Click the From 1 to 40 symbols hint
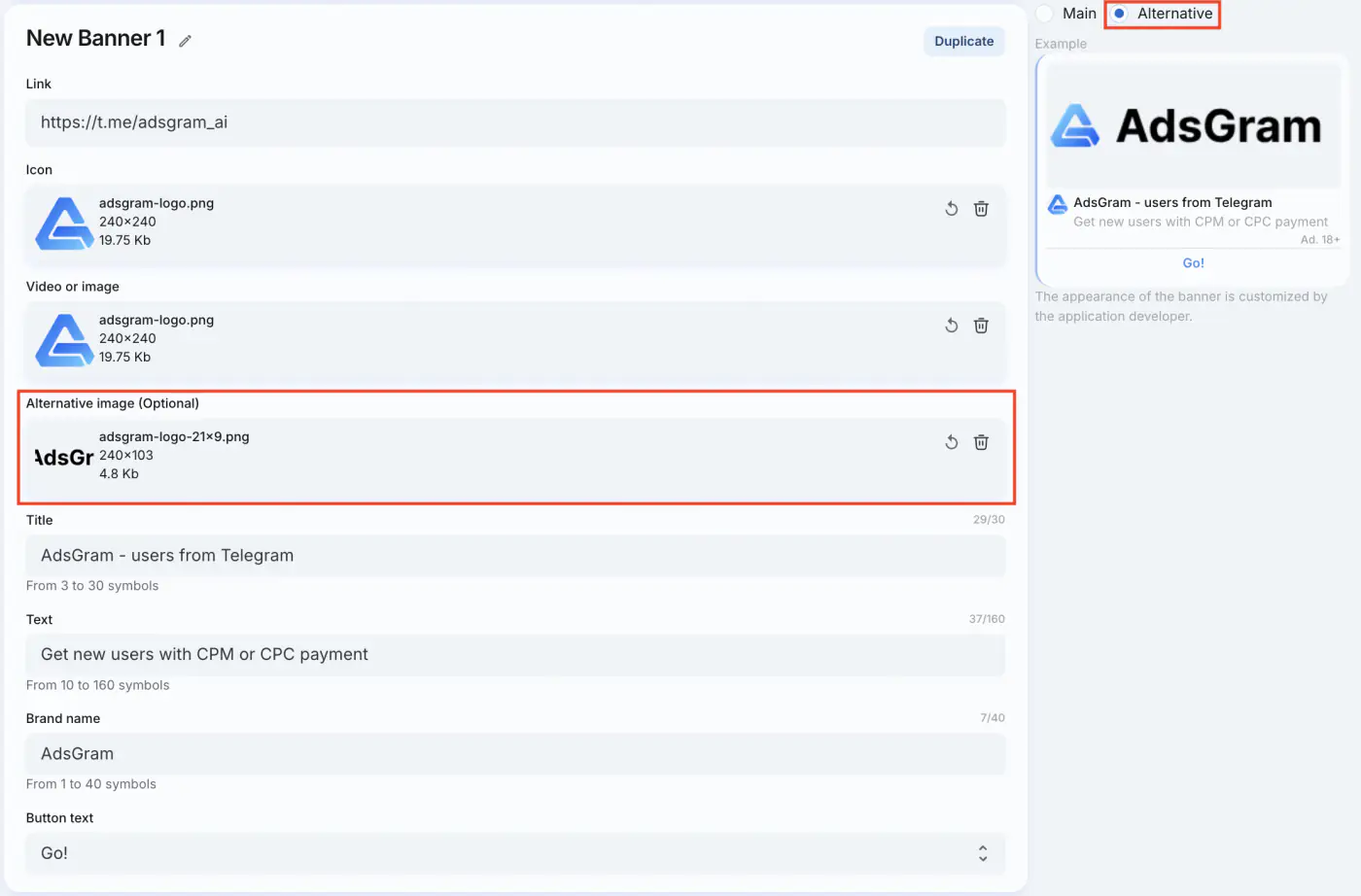Image resolution: width=1361 pixels, height=896 pixels. pyautogui.click(x=91, y=784)
